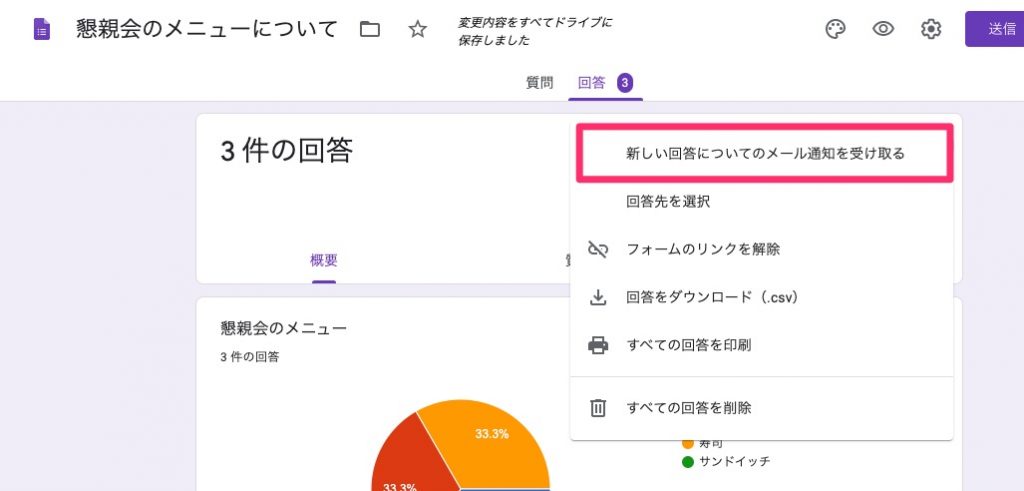Open the settings gear icon
Viewport: 1024px width, 491px height.
tap(931, 29)
